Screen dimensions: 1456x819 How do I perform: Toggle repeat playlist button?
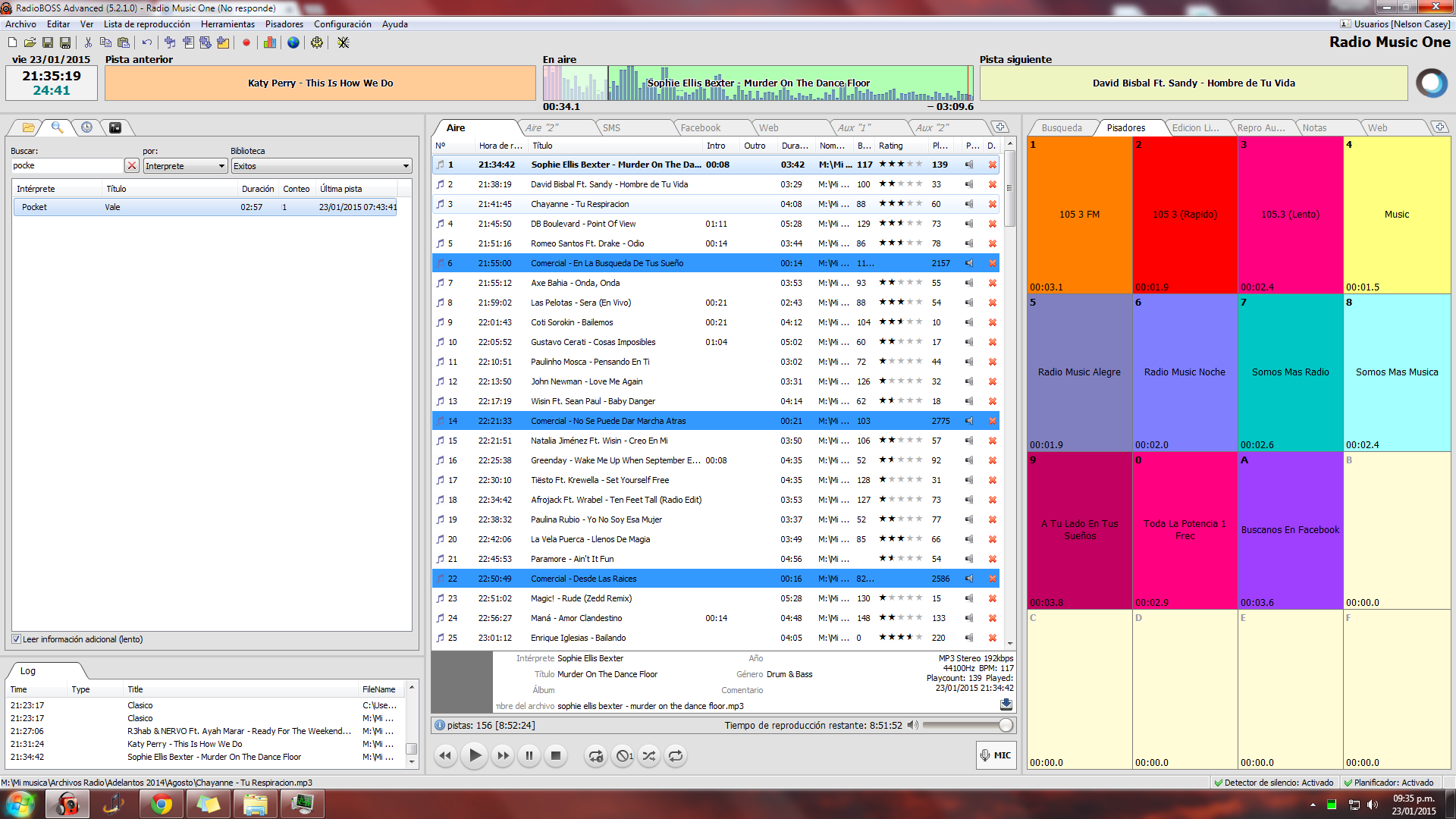click(x=676, y=755)
